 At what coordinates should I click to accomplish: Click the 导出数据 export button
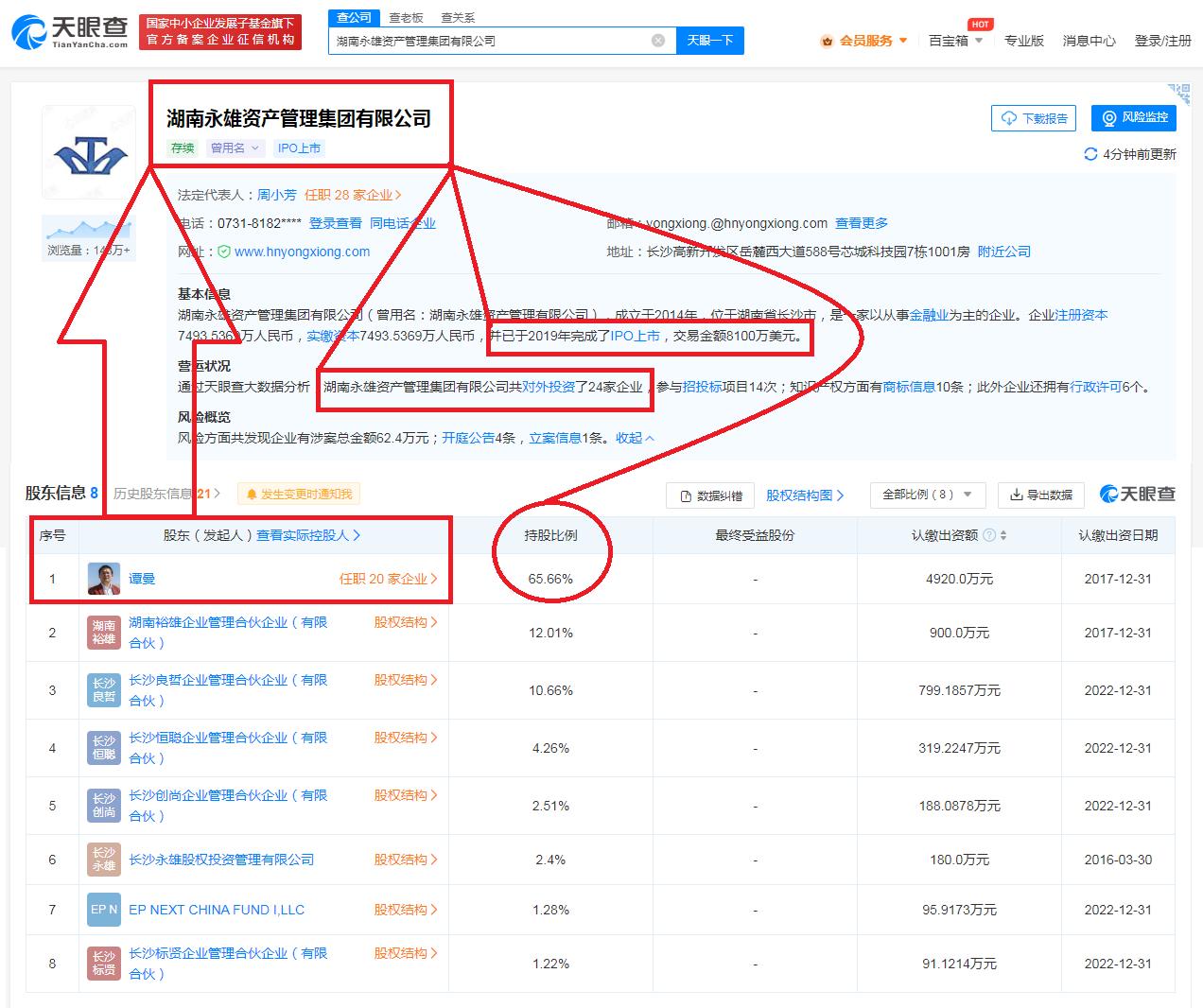pos(1040,495)
